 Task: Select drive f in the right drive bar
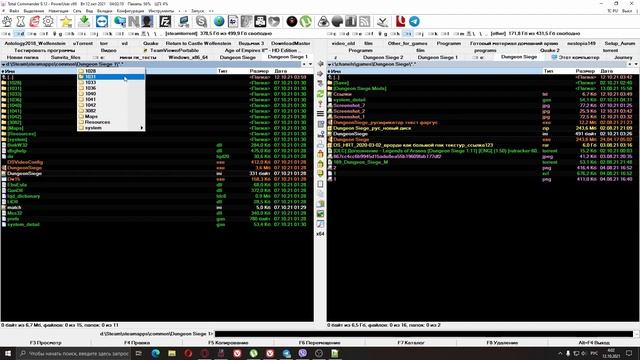coord(369,33)
